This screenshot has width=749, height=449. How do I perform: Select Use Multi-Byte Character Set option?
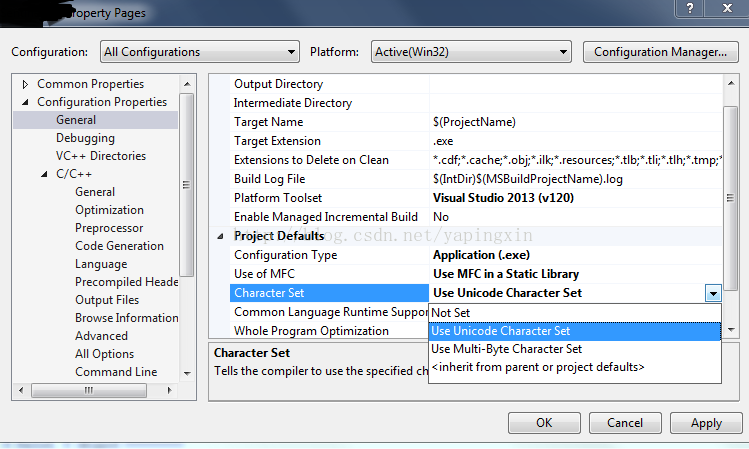(x=506, y=349)
